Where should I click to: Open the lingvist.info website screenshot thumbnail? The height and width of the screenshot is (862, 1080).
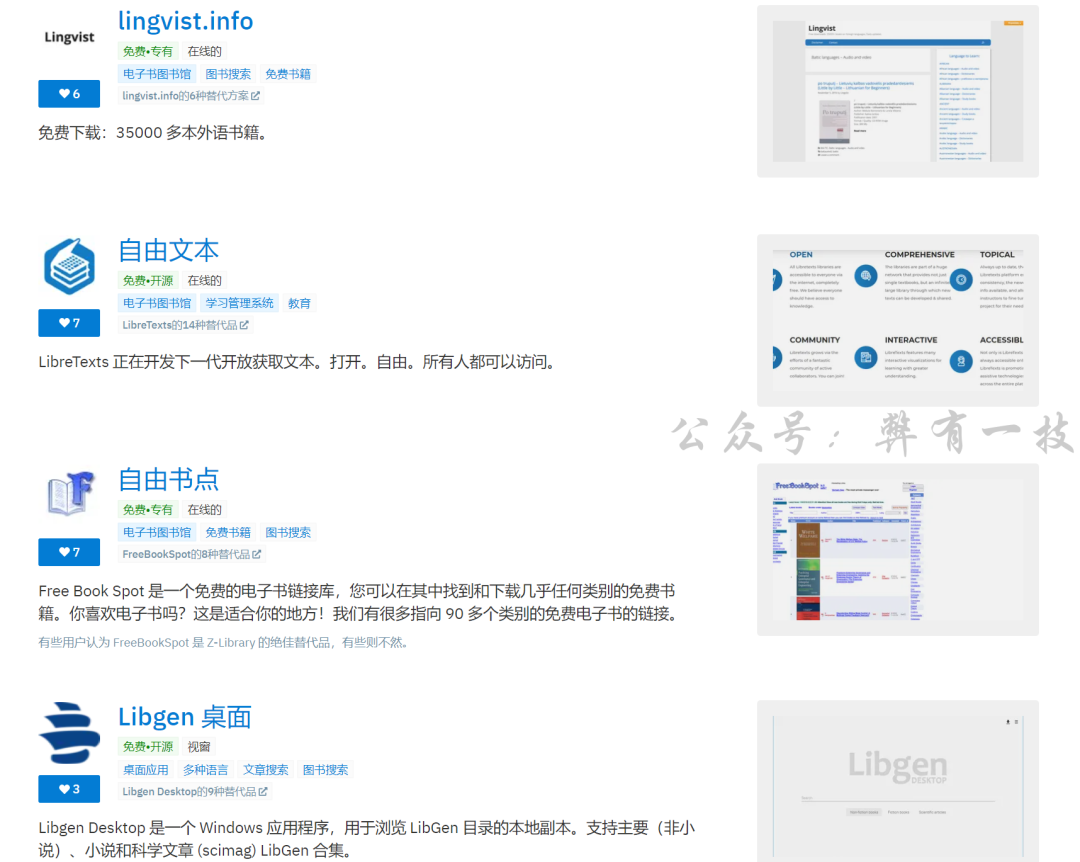pyautogui.click(x=897, y=91)
